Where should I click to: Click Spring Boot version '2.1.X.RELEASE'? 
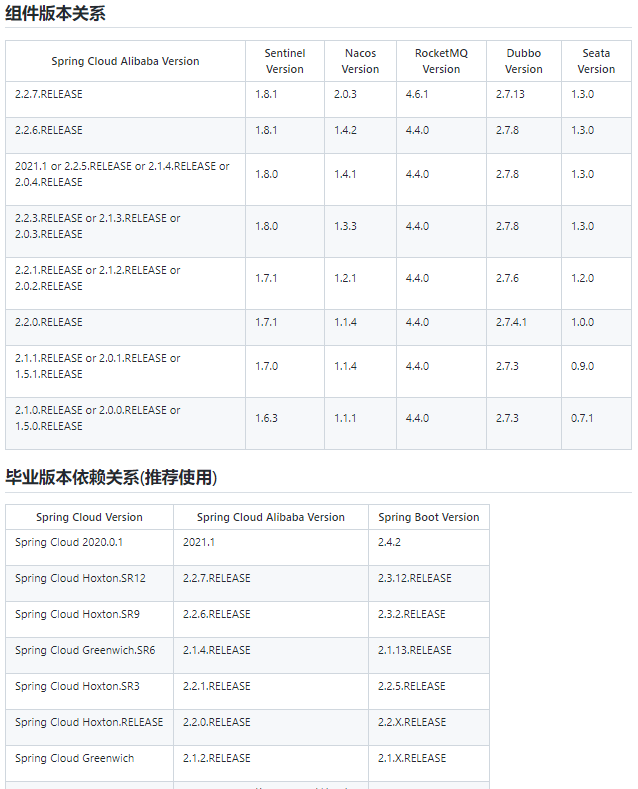point(412,758)
